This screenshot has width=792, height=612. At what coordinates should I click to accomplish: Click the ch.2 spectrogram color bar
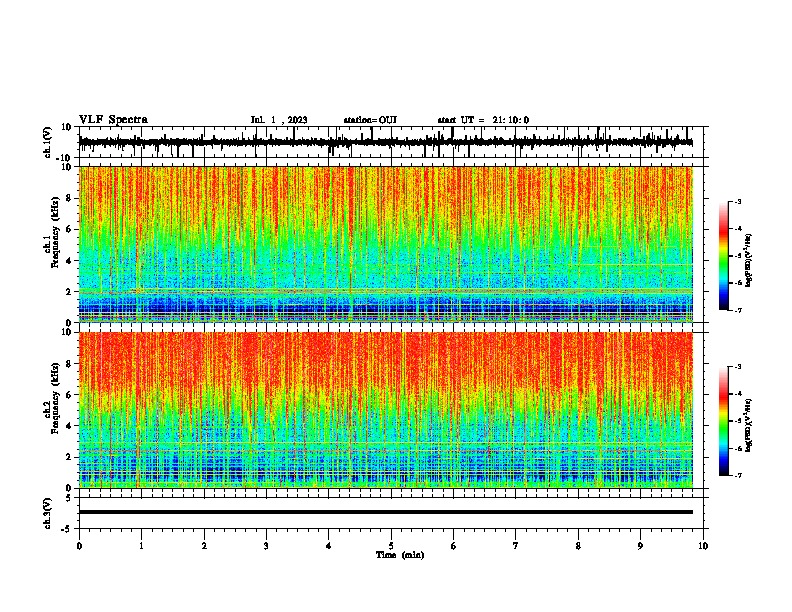point(723,421)
